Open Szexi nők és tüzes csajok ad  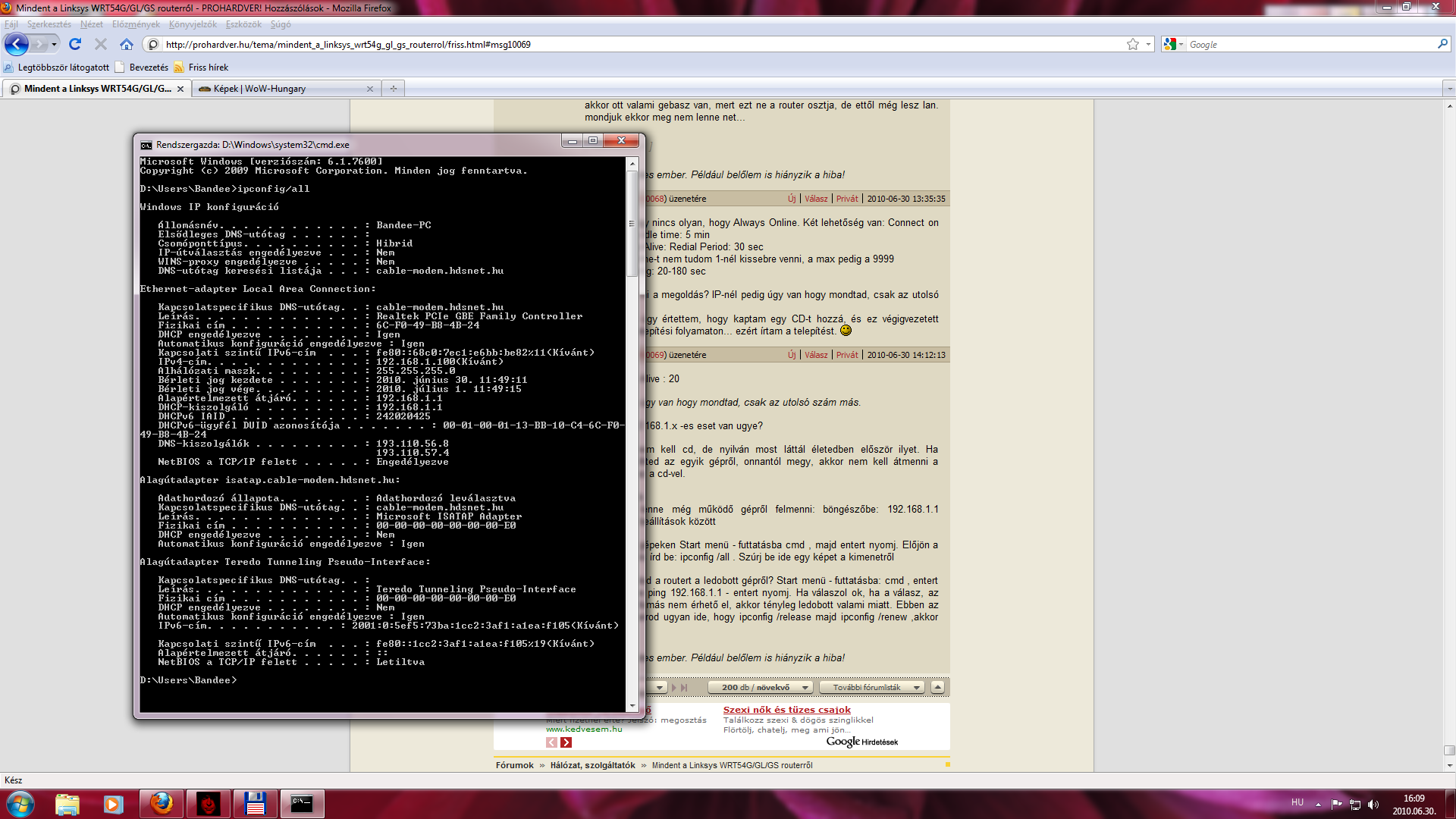[x=787, y=710]
